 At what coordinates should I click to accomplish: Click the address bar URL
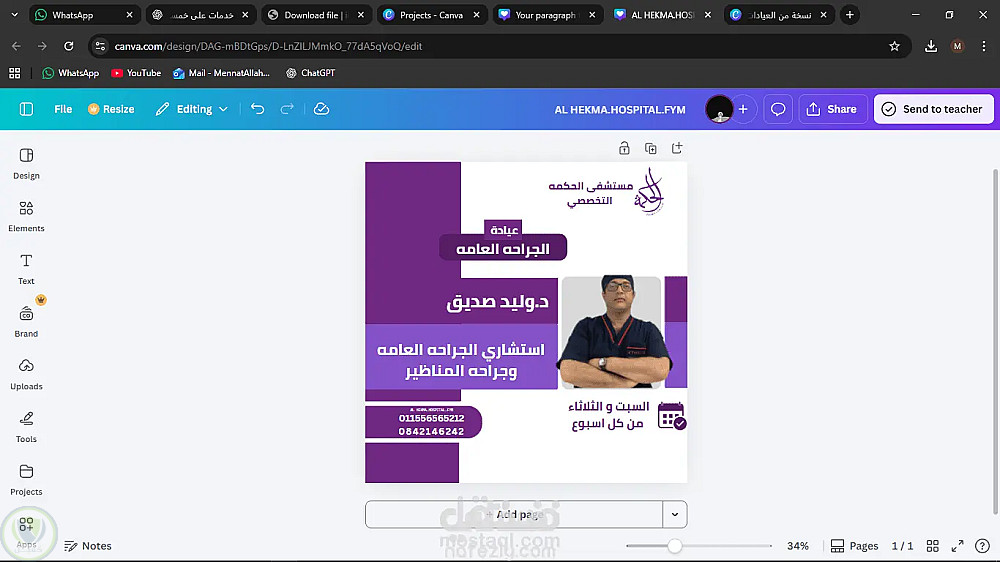point(268,46)
